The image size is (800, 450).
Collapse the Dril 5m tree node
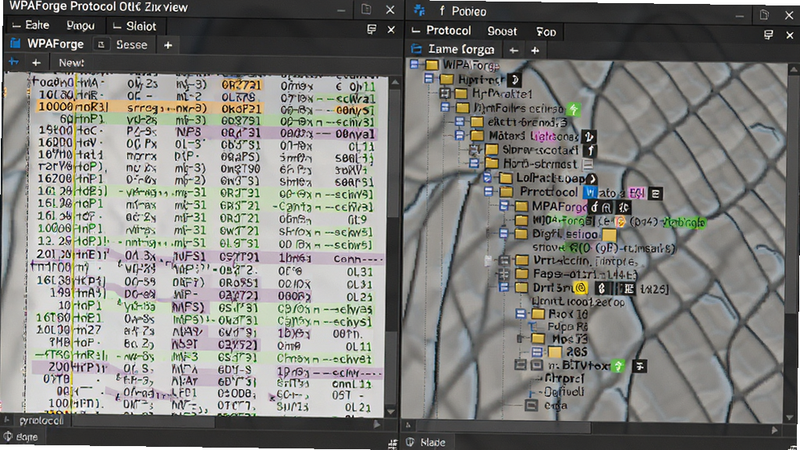coord(504,288)
